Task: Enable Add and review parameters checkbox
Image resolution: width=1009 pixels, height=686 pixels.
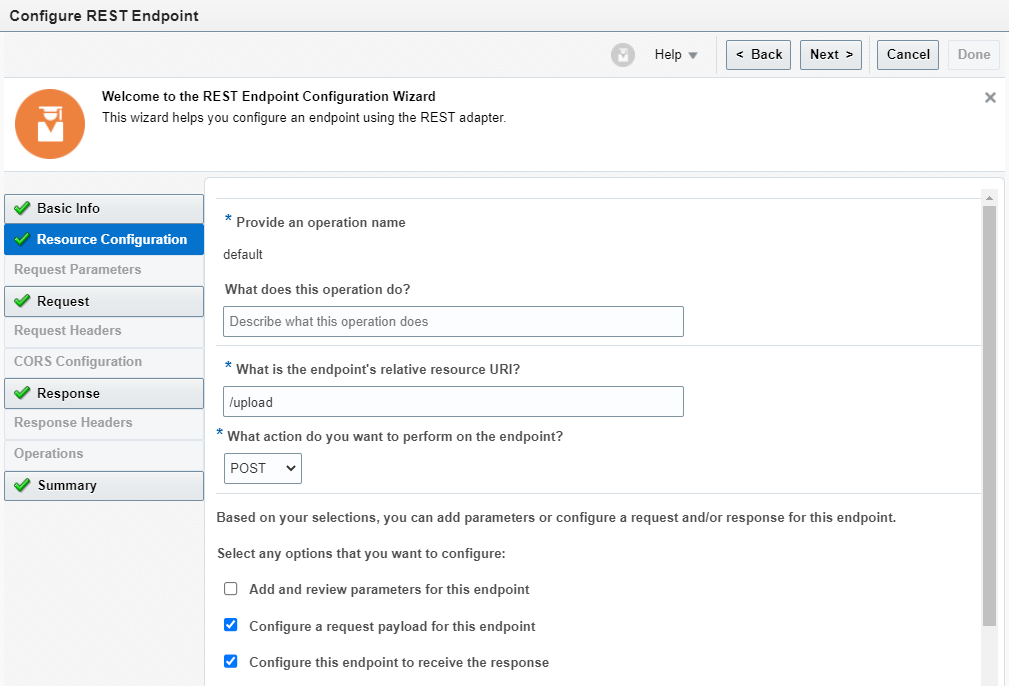Action: pyautogui.click(x=231, y=589)
